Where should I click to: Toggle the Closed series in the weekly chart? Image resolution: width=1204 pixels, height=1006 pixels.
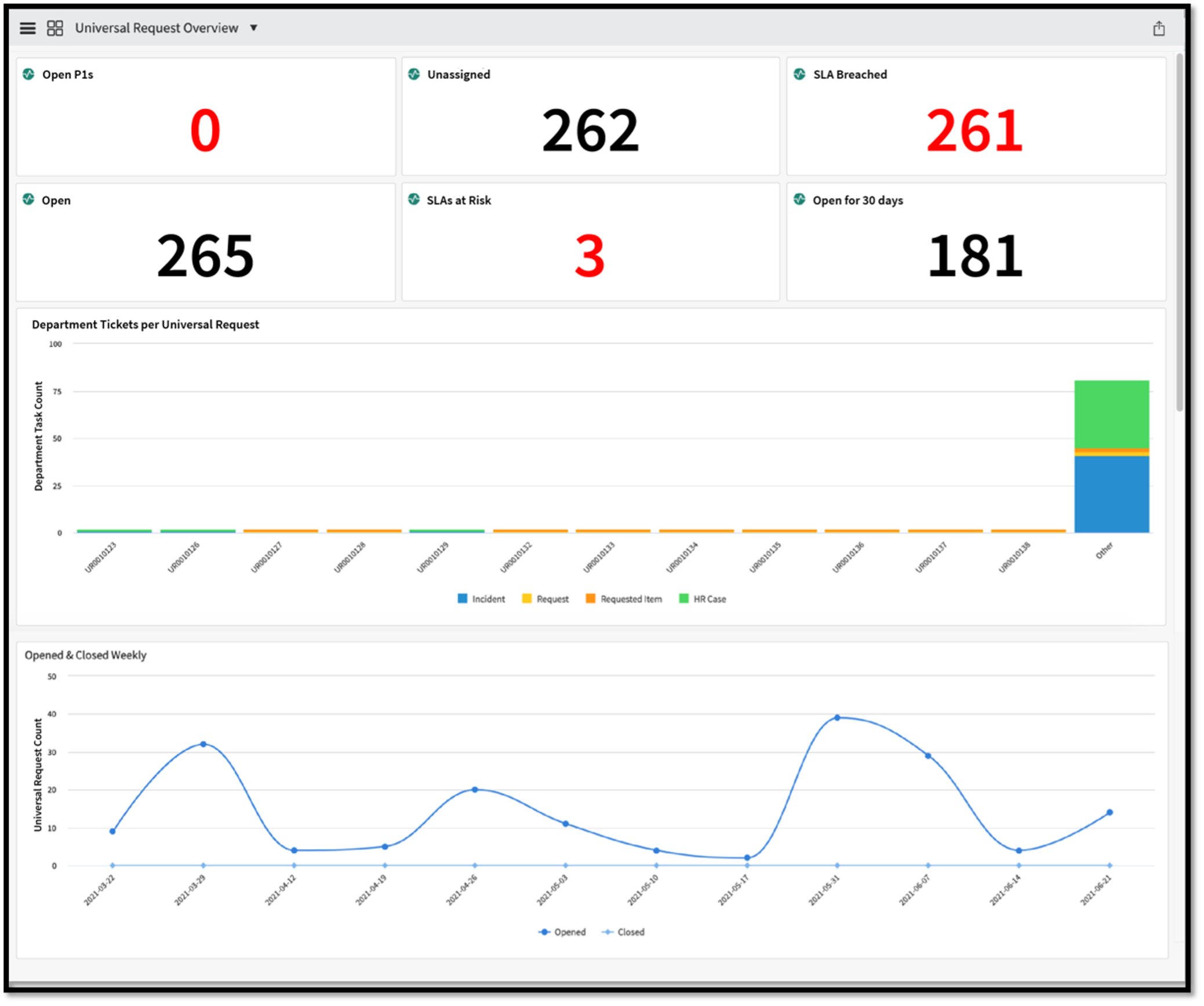pos(625,932)
